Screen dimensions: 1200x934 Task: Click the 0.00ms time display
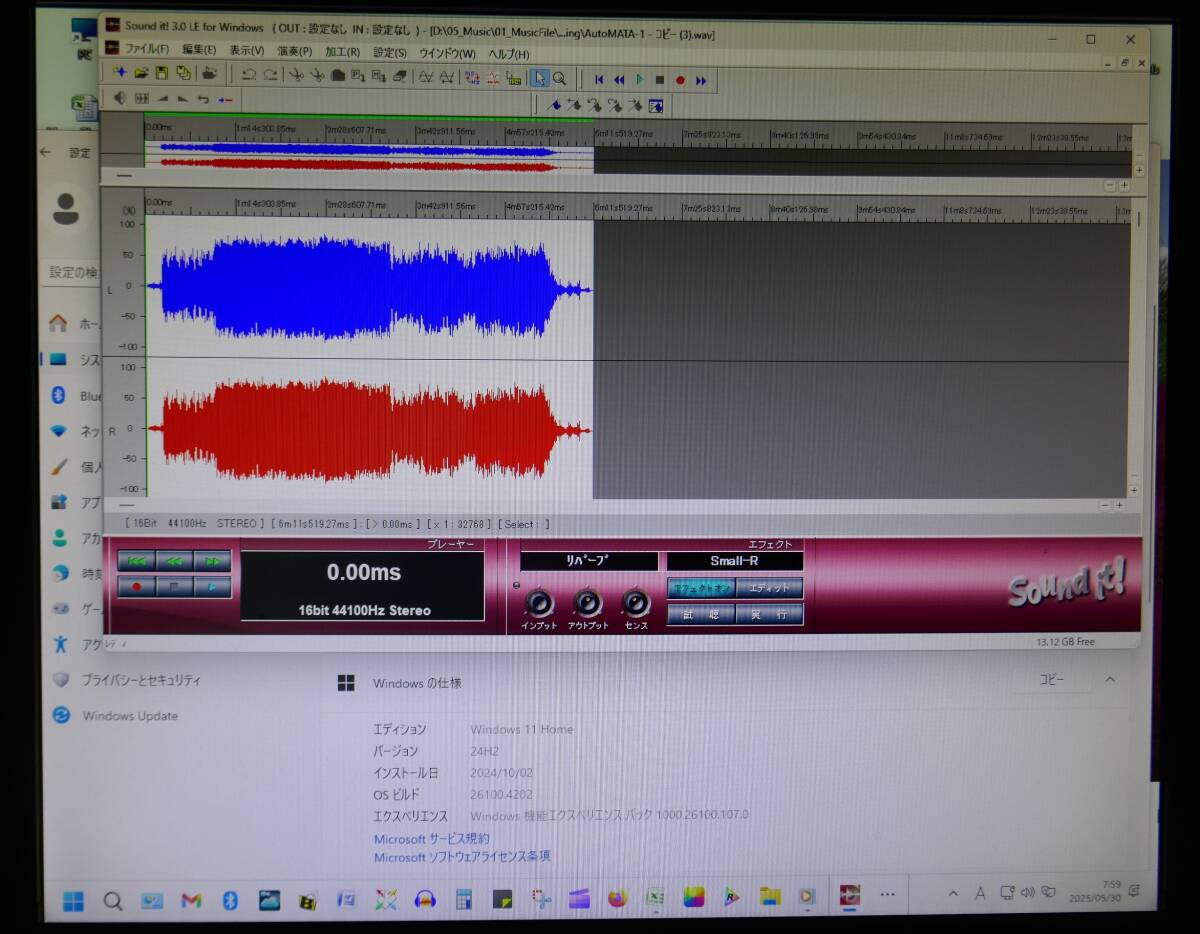[x=364, y=572]
